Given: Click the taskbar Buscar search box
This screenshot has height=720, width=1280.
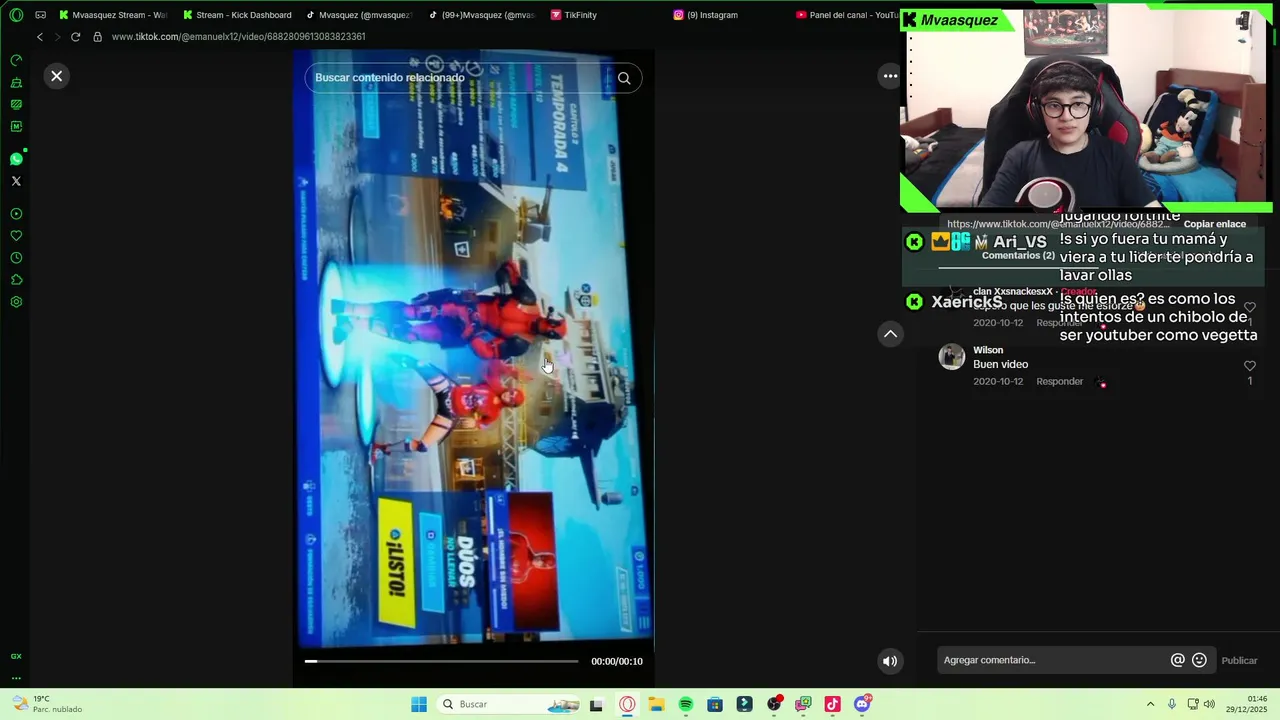Looking at the screenshot, I should [507, 704].
